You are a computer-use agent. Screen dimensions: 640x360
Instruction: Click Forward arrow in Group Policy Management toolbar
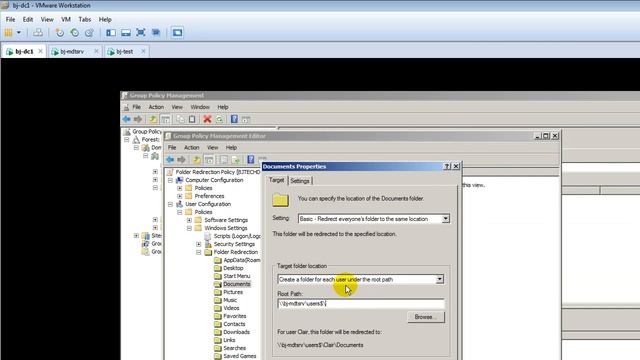coord(138,119)
